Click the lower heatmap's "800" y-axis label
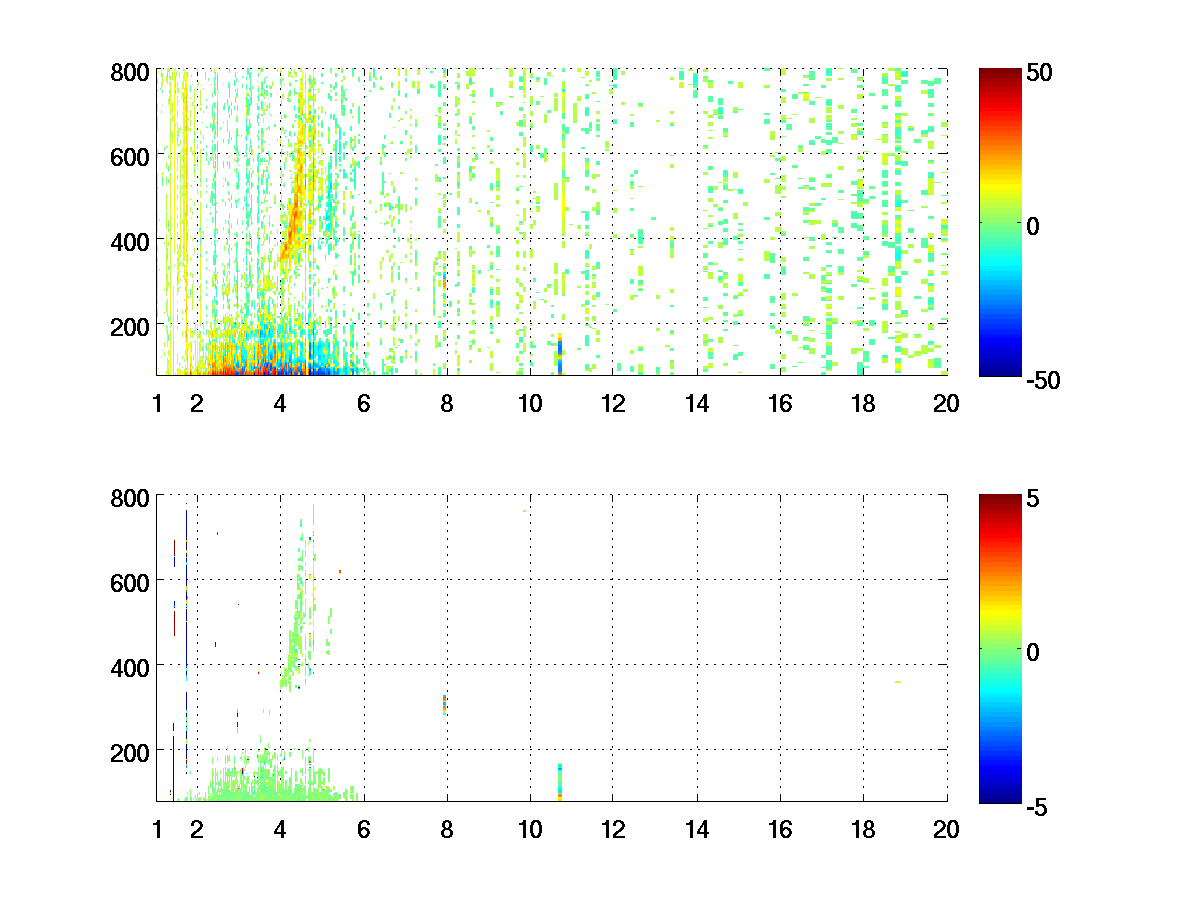Screen dimensions: 1200x900 coord(130,497)
